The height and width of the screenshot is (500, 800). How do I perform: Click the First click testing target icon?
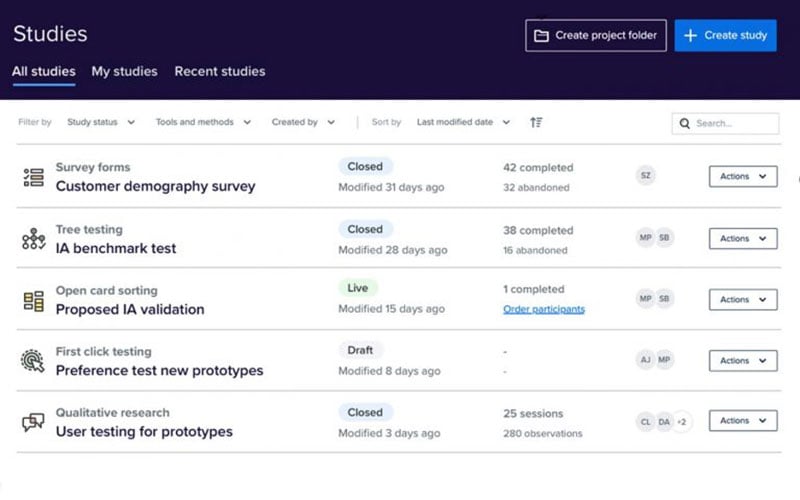33,361
